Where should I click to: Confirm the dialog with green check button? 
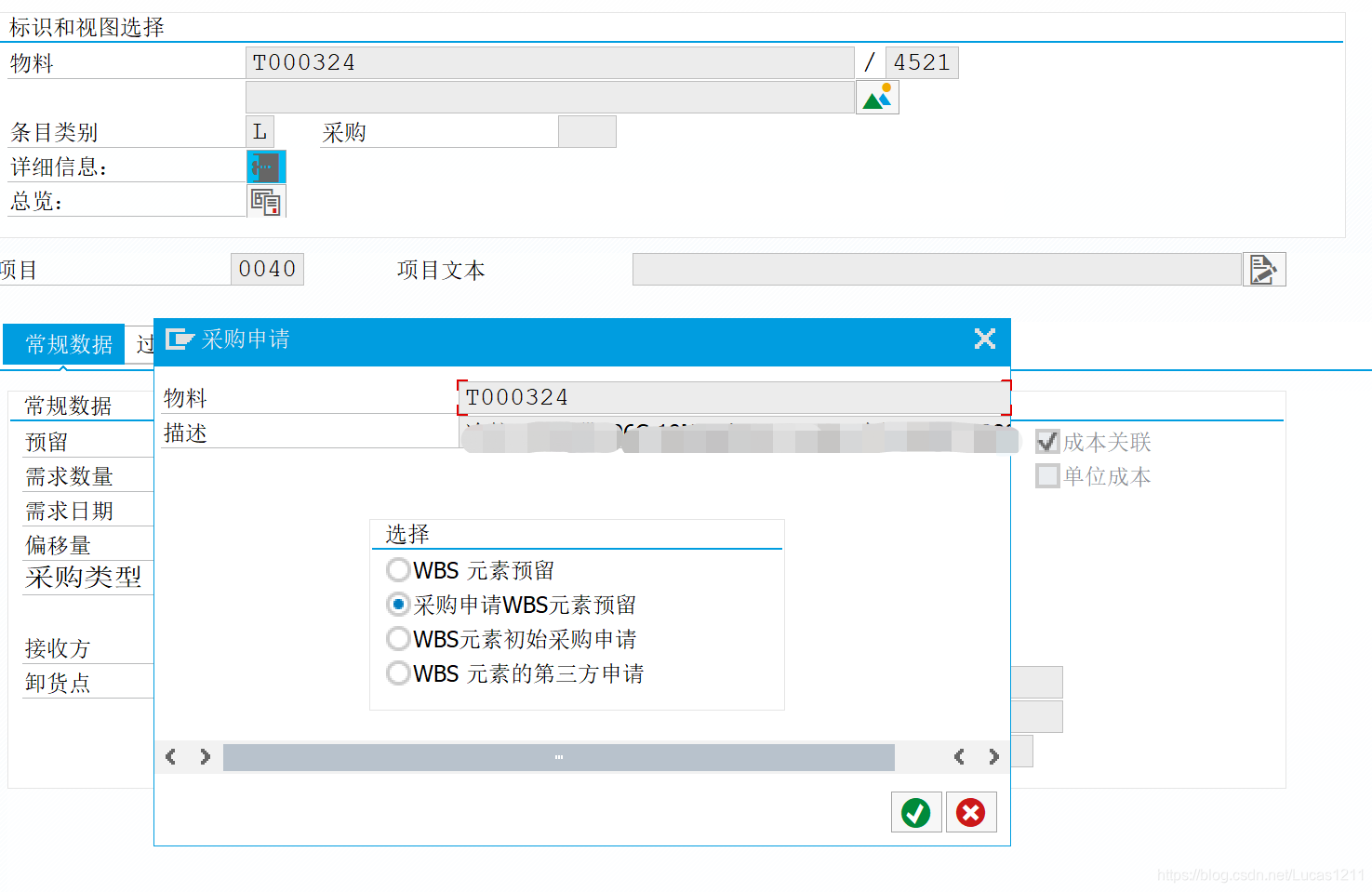pos(916,813)
